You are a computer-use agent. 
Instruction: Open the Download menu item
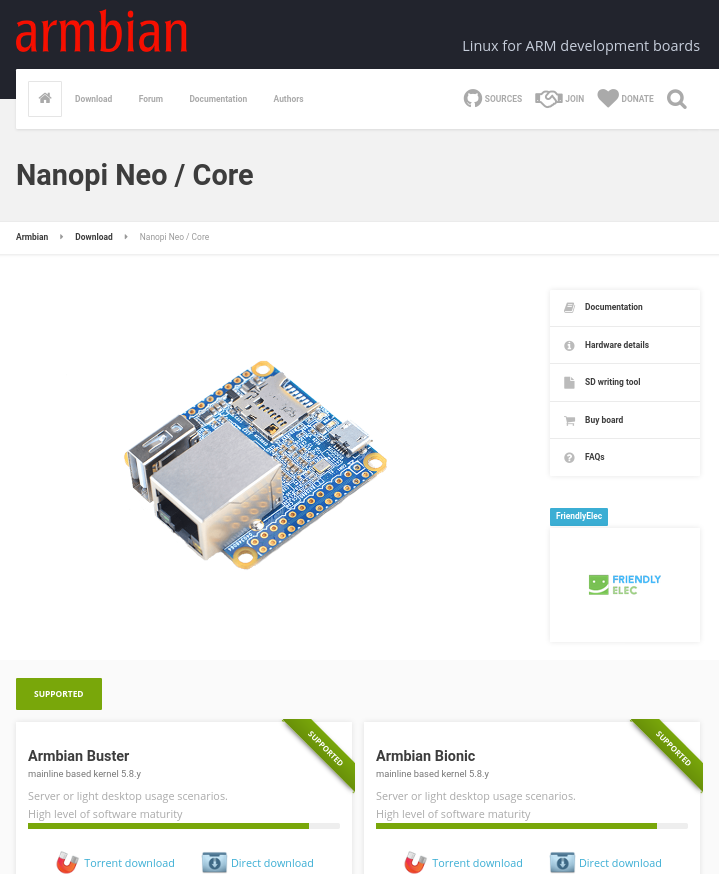click(x=94, y=99)
